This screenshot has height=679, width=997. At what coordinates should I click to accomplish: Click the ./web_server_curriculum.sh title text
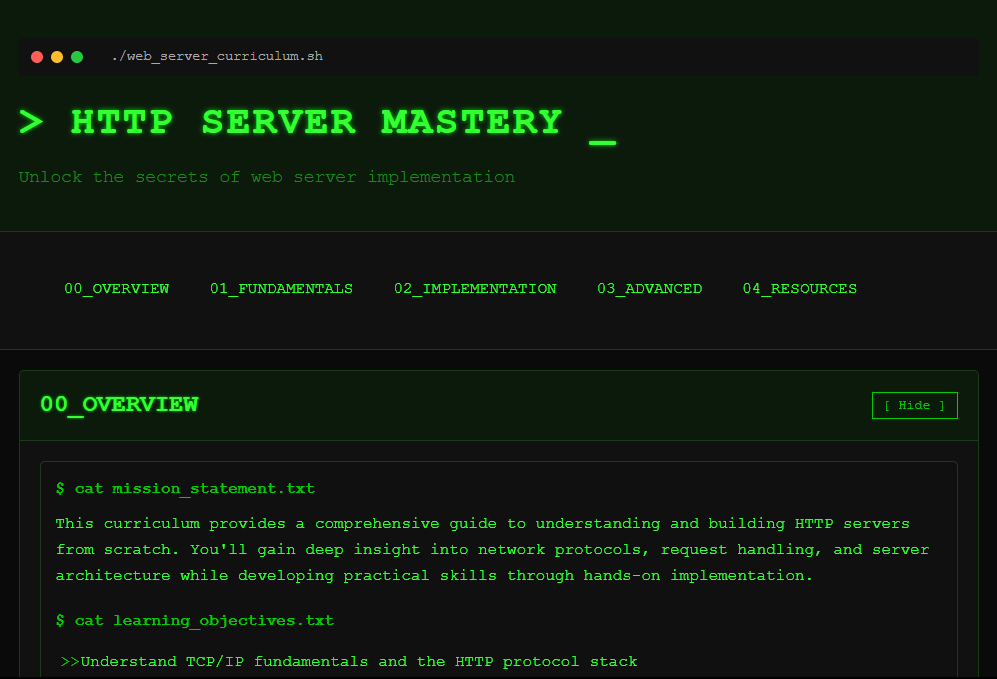[217, 57]
